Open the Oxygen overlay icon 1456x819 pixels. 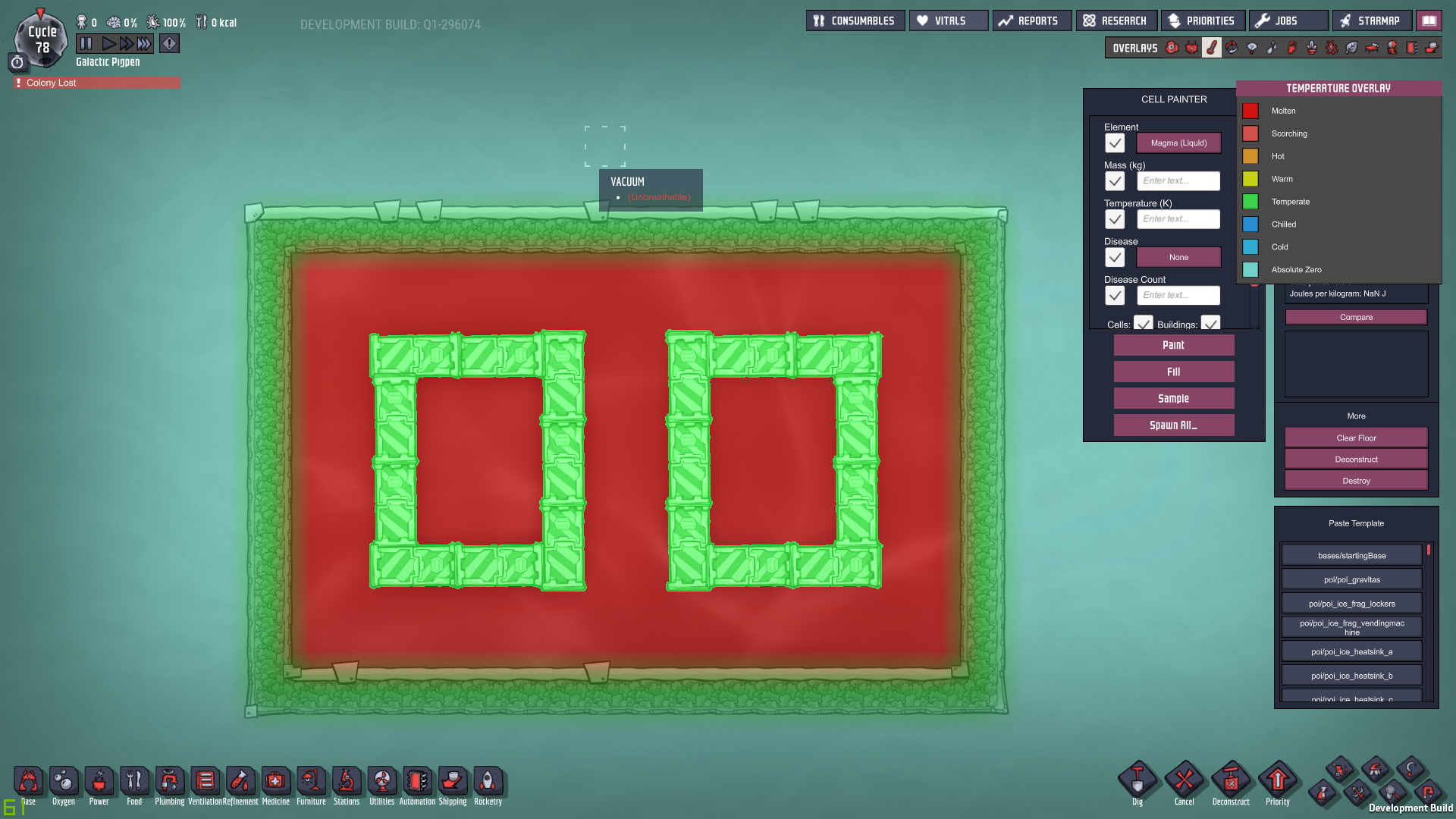[x=1172, y=48]
